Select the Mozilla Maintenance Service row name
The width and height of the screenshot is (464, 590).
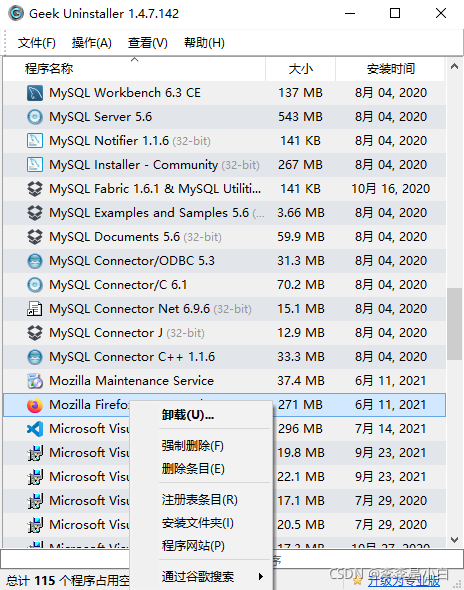(131, 381)
